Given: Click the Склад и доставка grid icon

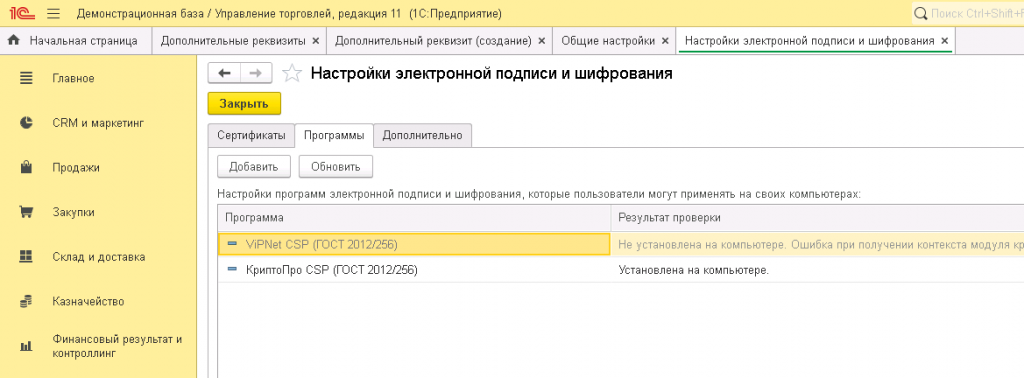Looking at the screenshot, I should point(26,257).
